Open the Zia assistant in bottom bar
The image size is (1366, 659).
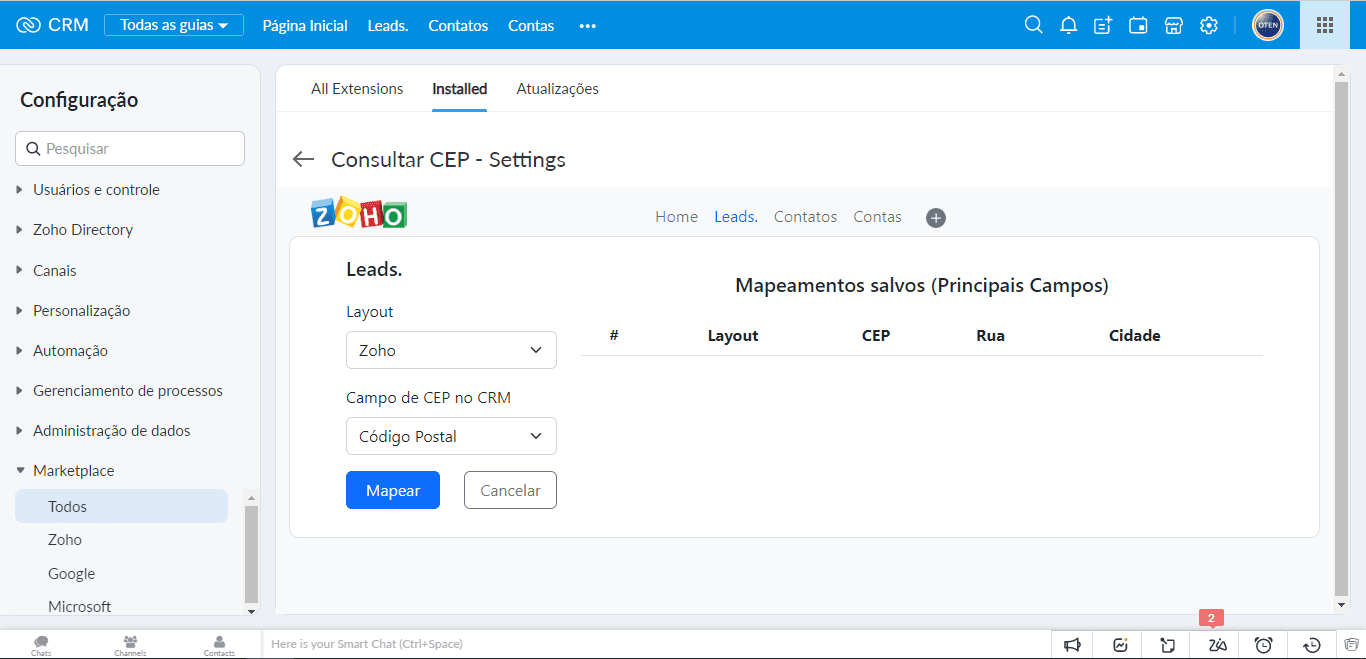(x=1217, y=645)
